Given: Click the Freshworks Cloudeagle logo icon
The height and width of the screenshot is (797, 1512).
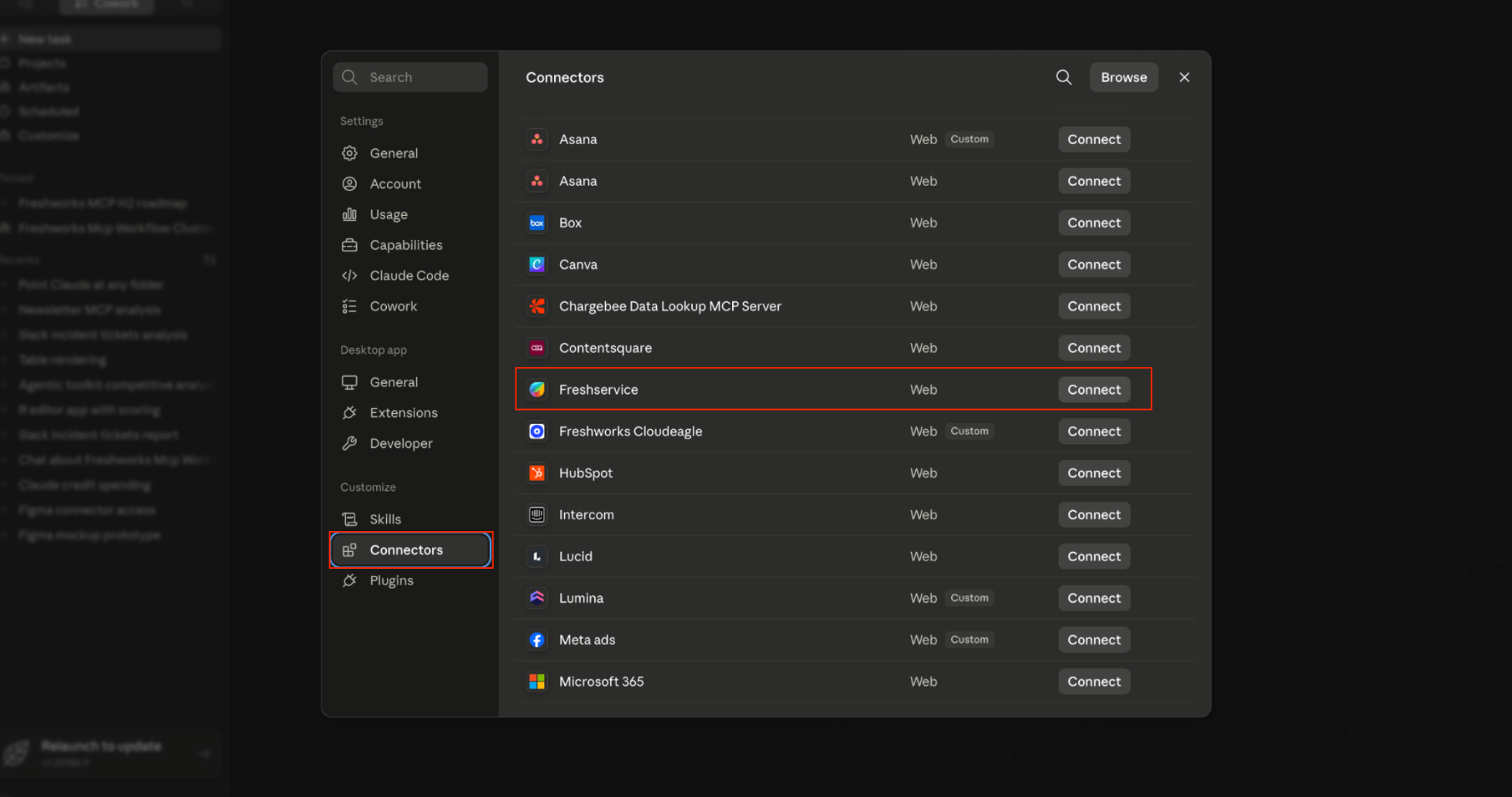Looking at the screenshot, I should [537, 431].
